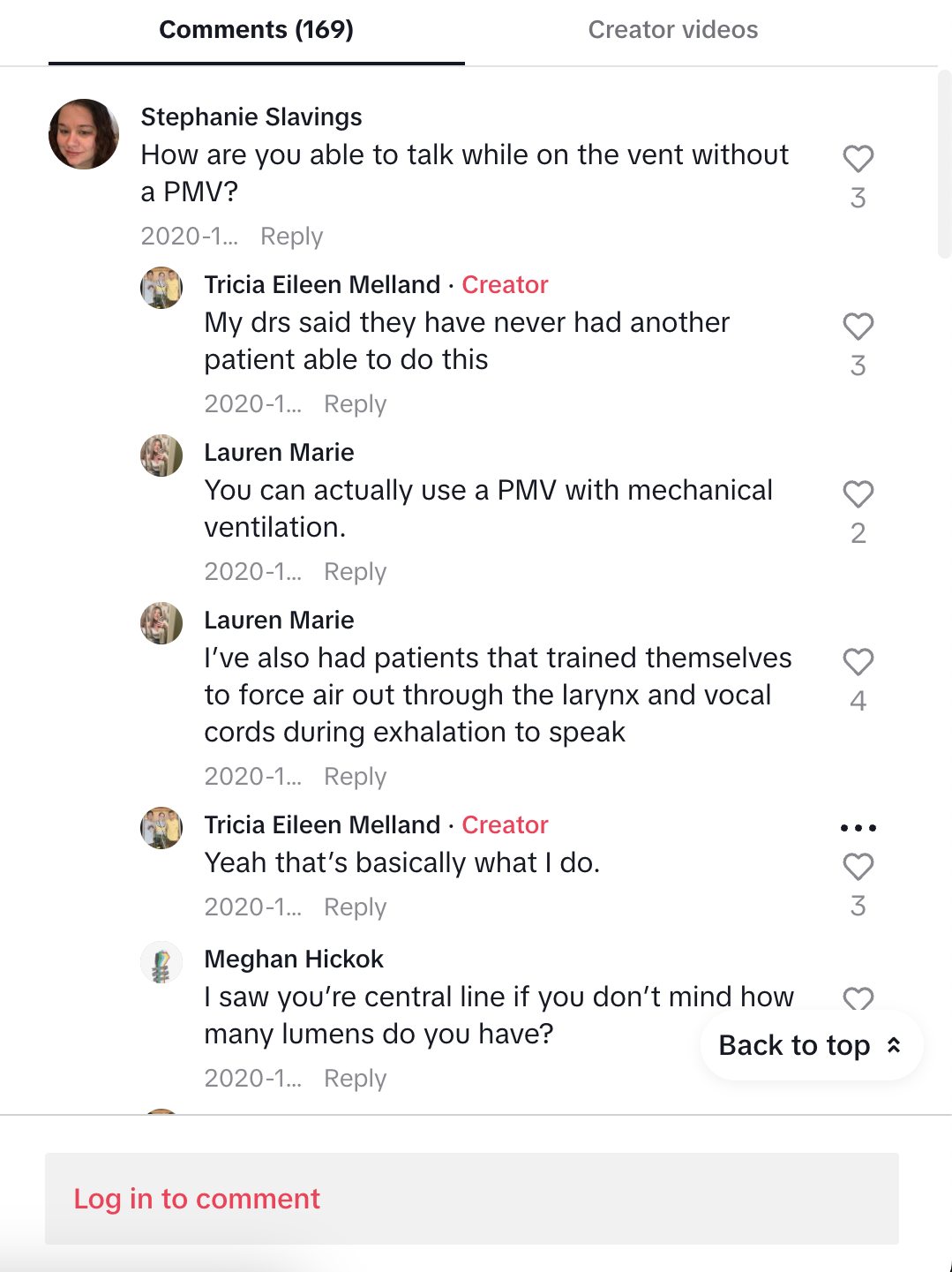Reply to Meghan Hickok's lumens question
Image resolution: width=952 pixels, height=1272 pixels.
(x=355, y=1079)
